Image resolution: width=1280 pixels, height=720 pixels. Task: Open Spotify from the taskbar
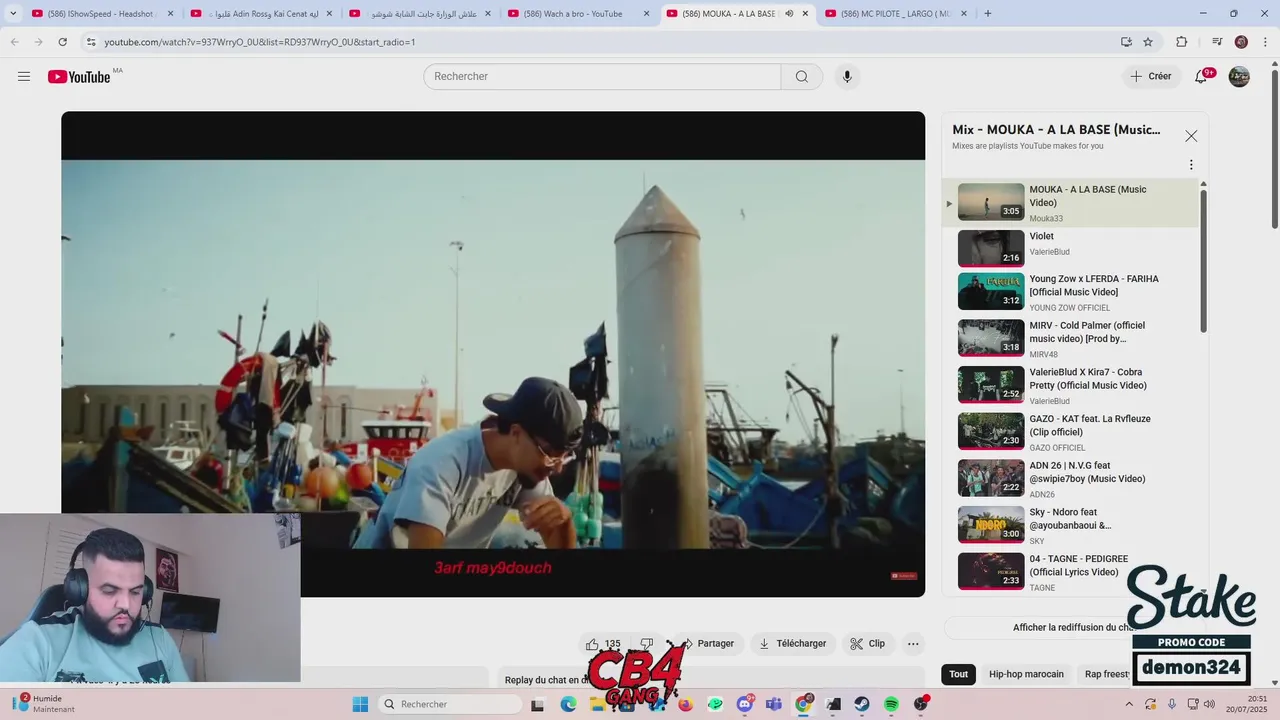[891, 704]
